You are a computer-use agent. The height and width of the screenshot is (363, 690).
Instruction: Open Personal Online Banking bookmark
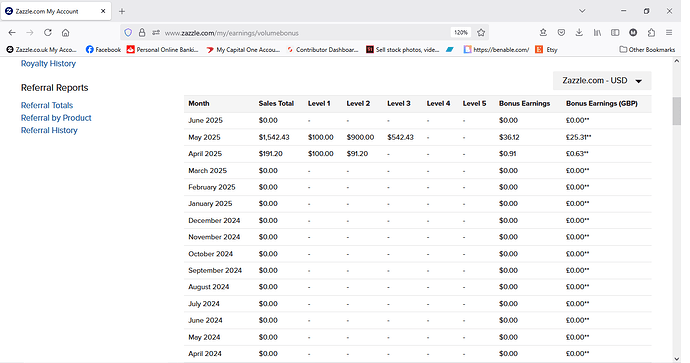coord(163,50)
